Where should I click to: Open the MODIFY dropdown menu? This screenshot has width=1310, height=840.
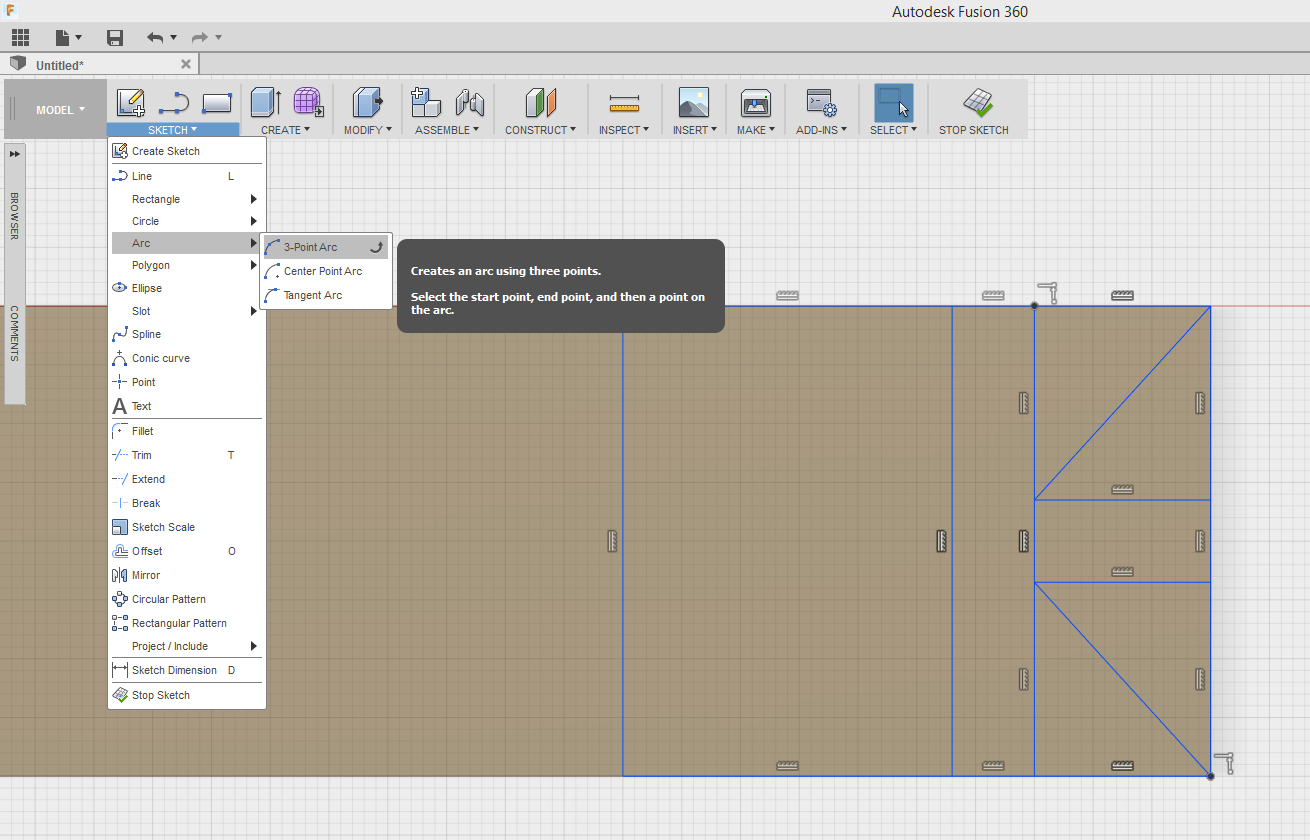coord(369,130)
